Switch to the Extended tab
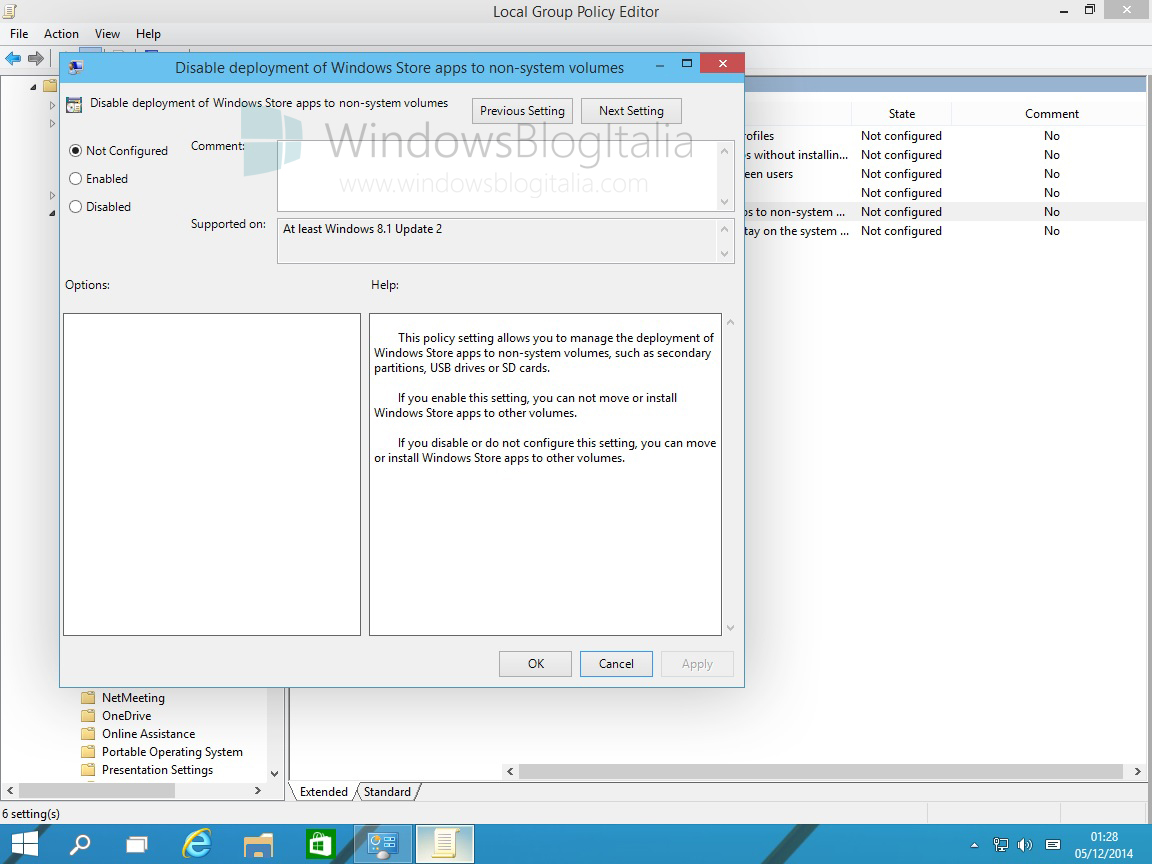 tap(323, 791)
